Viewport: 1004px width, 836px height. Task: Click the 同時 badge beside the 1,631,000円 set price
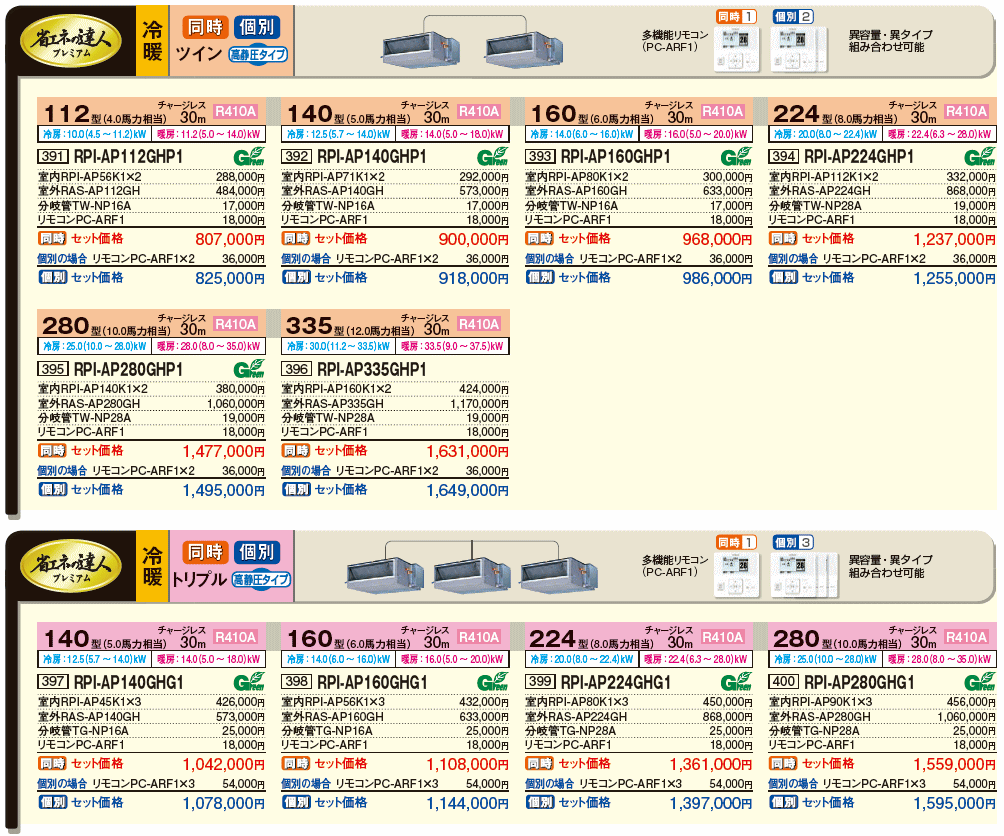coord(296,451)
